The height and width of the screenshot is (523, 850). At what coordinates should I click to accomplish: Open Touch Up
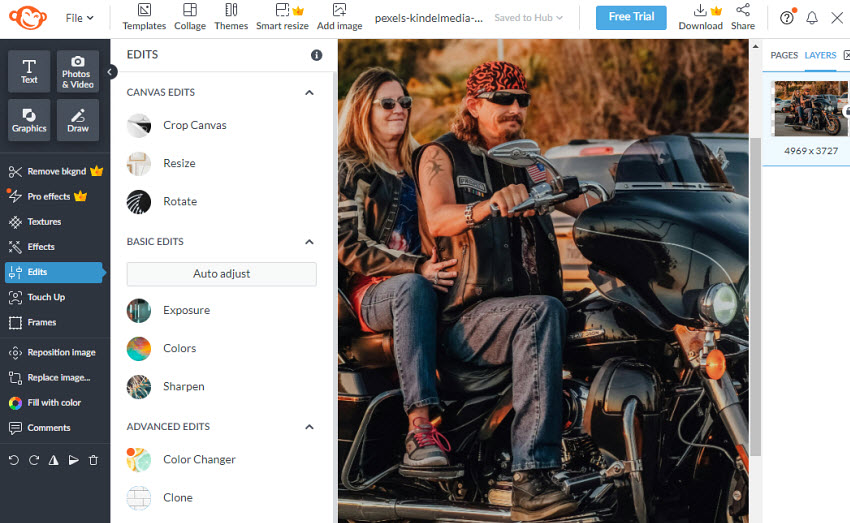(x=37, y=297)
